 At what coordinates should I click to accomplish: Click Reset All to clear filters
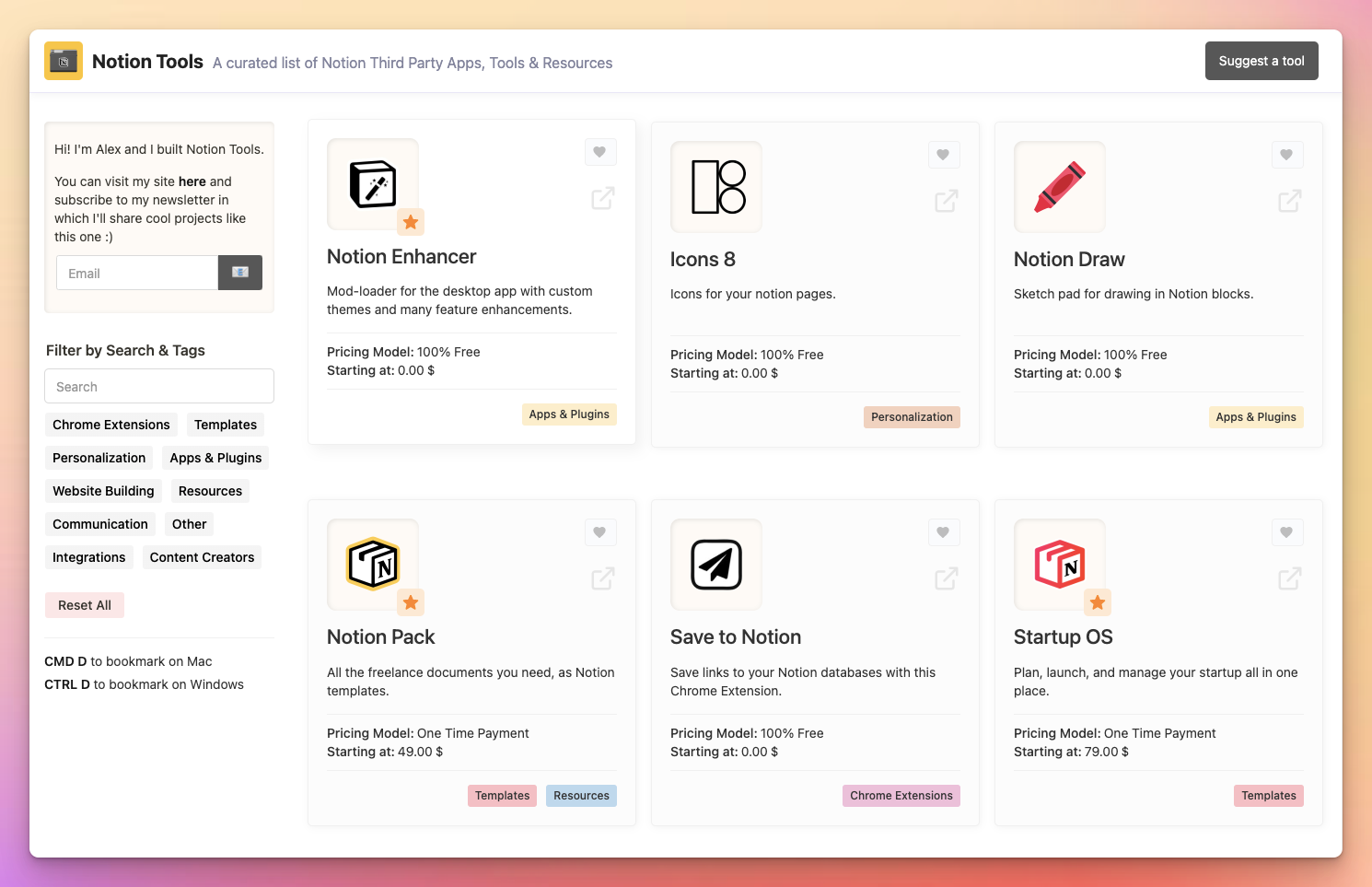[x=84, y=605]
